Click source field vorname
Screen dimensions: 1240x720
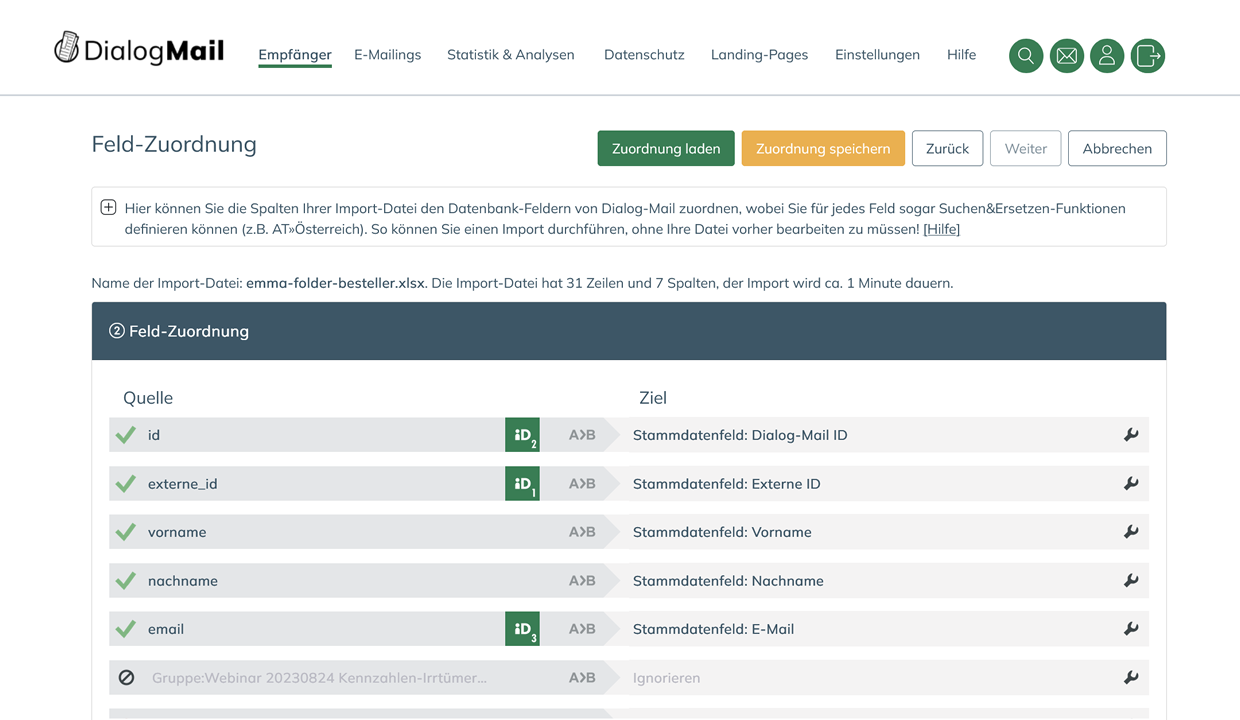tap(177, 532)
